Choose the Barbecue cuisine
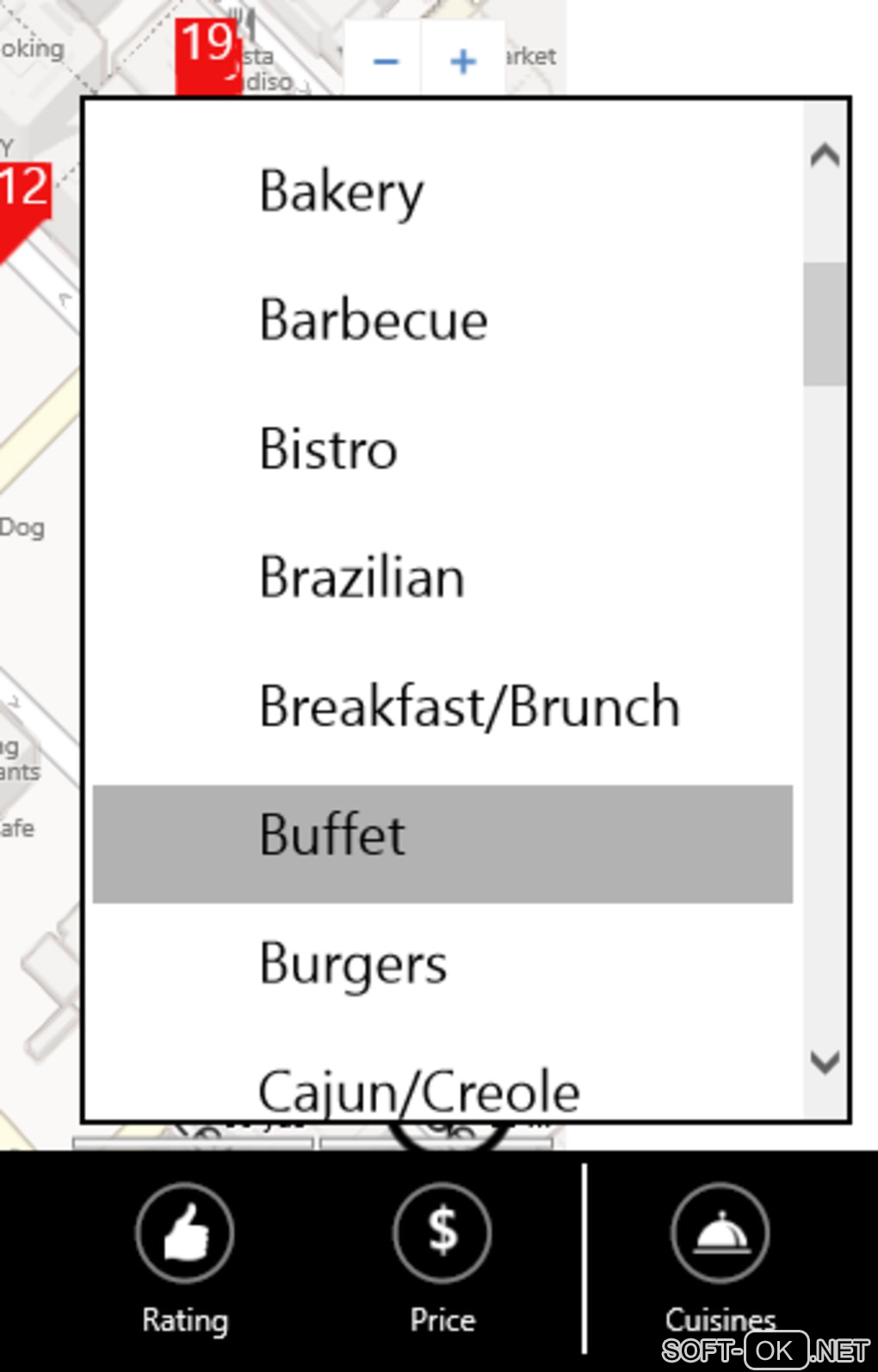 (x=374, y=320)
